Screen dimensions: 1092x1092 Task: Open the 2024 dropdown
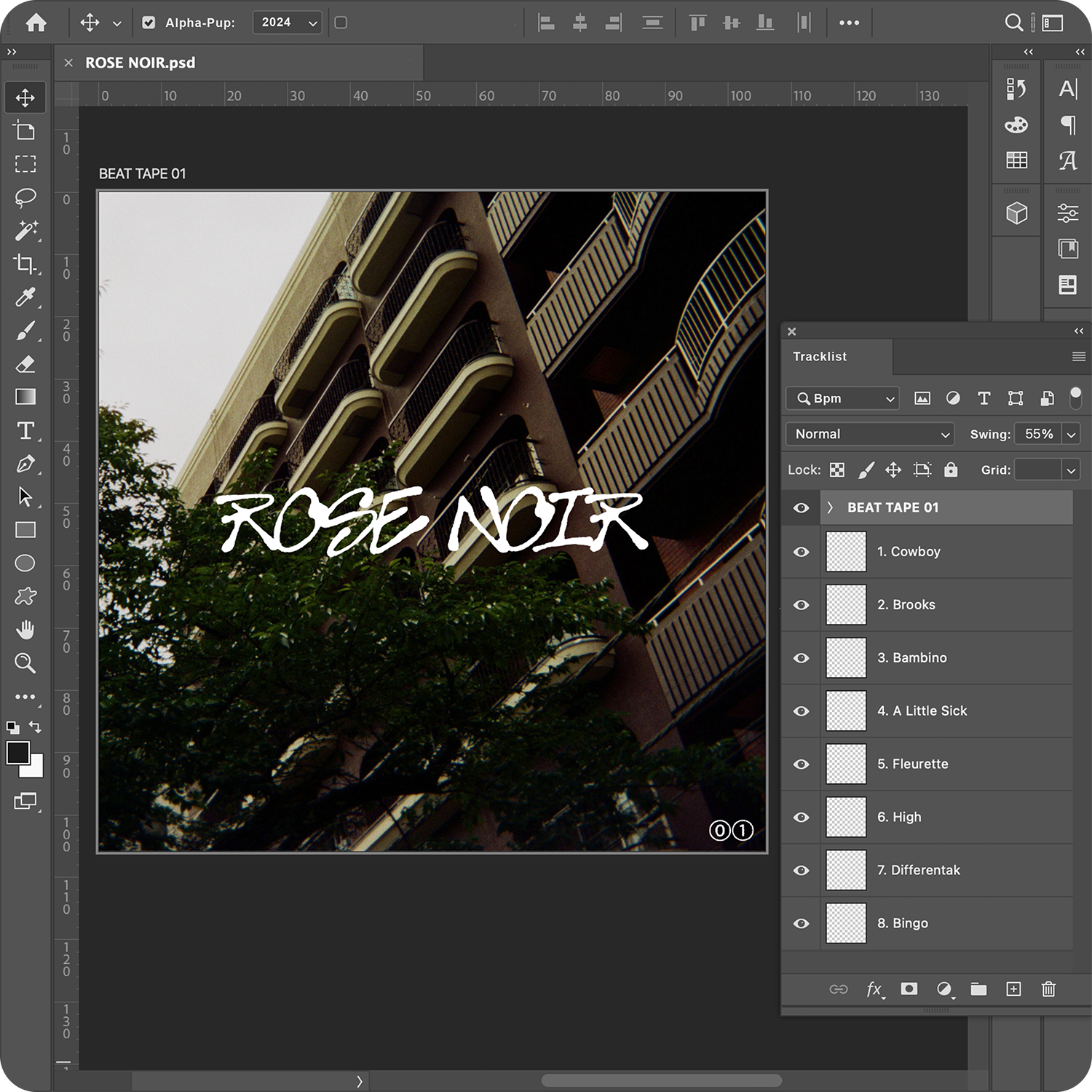click(288, 23)
